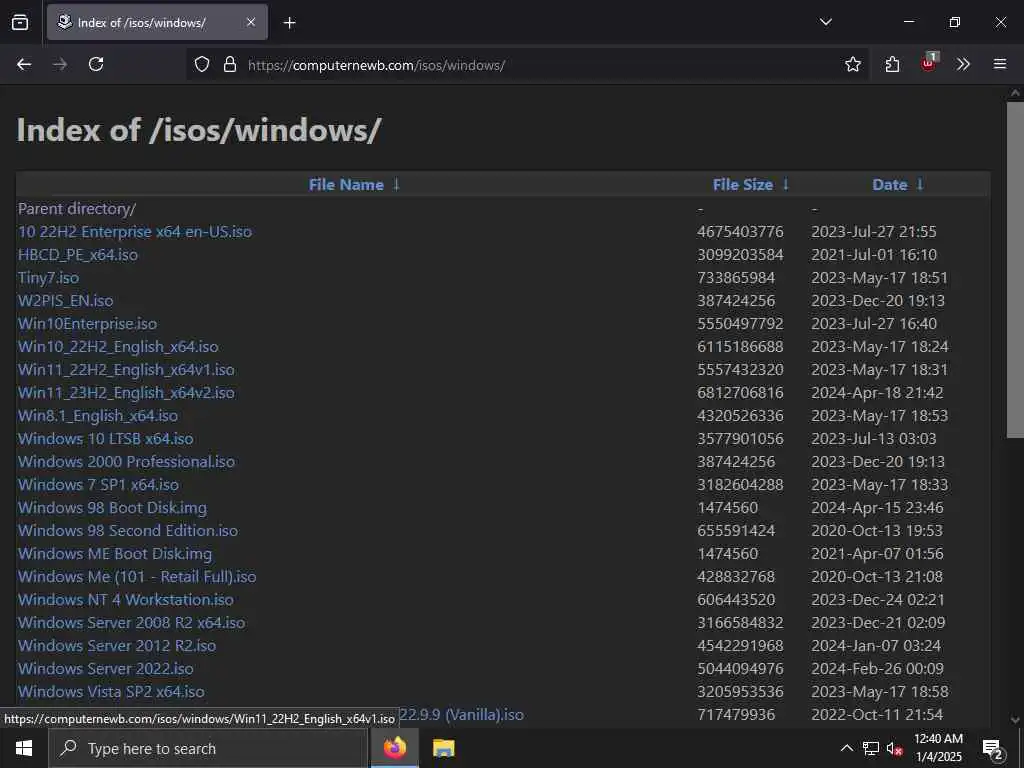Download Win11_23H2_English_x64v2.iso
The width and height of the screenshot is (1024, 768).
point(126,392)
